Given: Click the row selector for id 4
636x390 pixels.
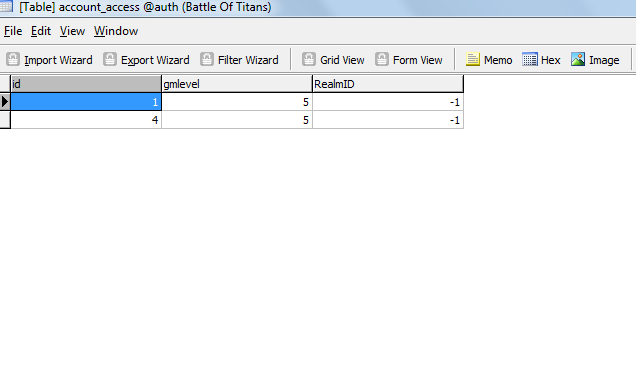Looking at the screenshot, I should 5,120.
